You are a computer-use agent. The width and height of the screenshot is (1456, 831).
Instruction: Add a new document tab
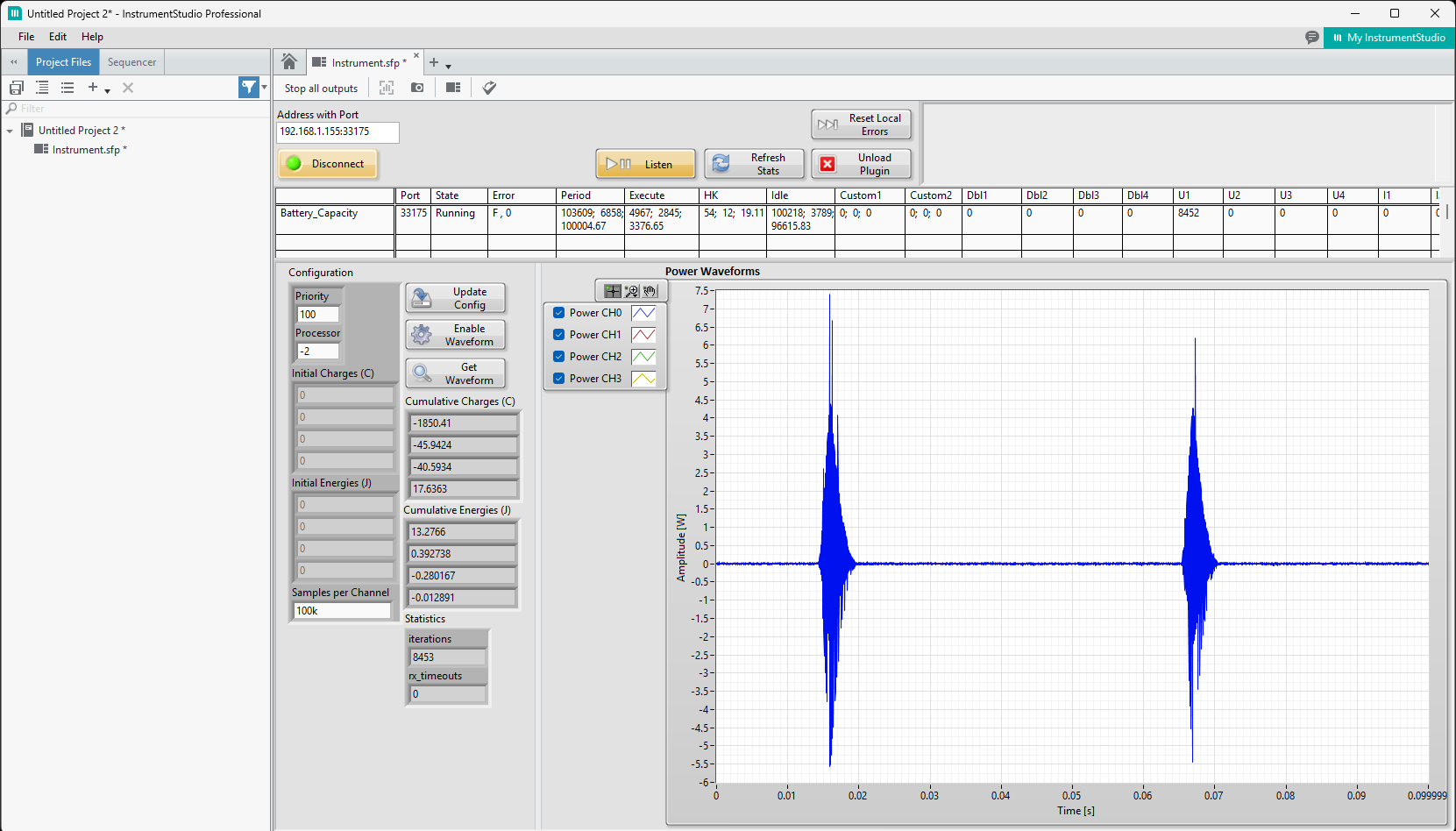(x=434, y=62)
